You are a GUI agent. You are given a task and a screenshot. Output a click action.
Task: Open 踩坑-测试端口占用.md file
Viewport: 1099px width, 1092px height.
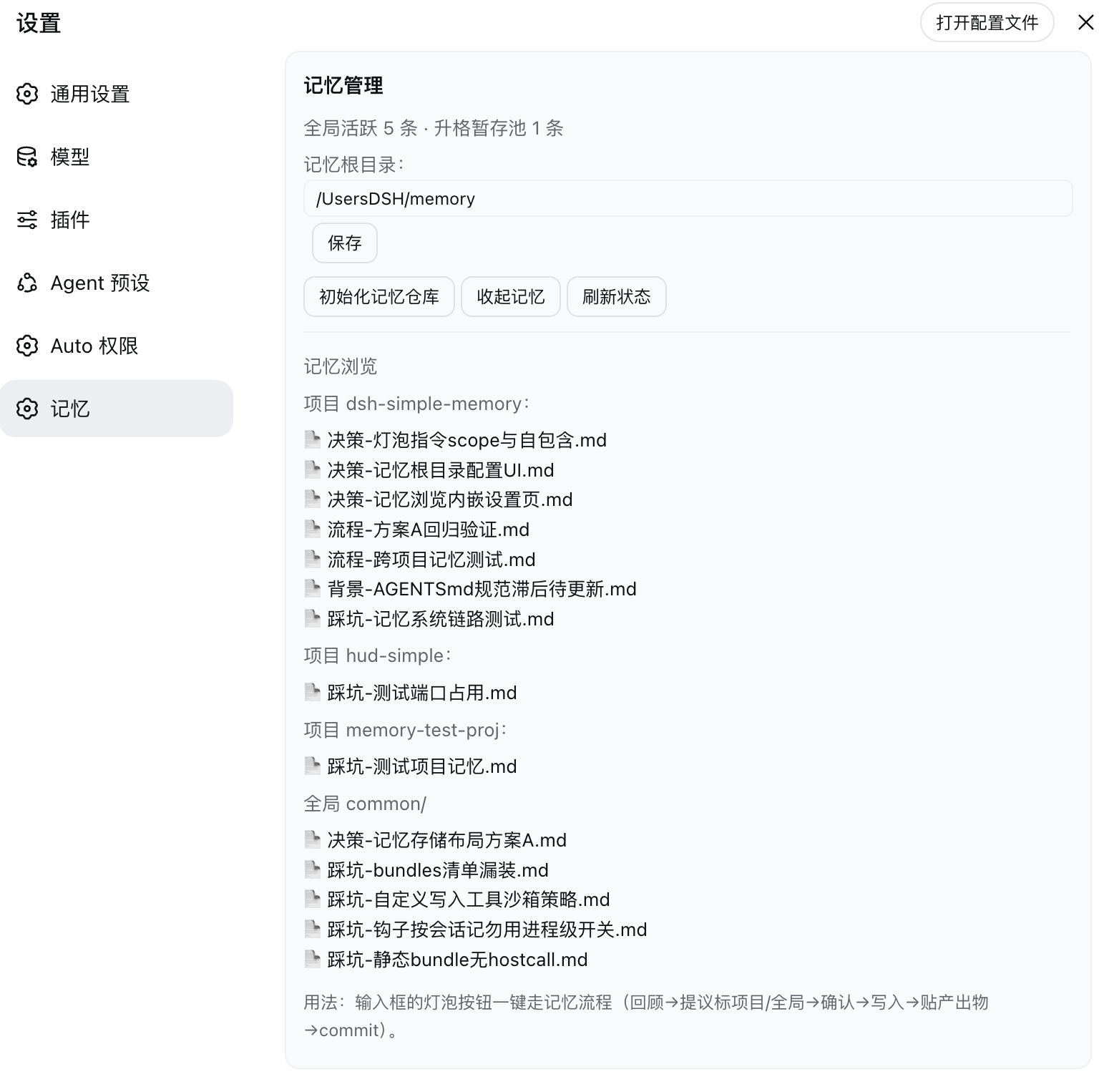point(422,692)
